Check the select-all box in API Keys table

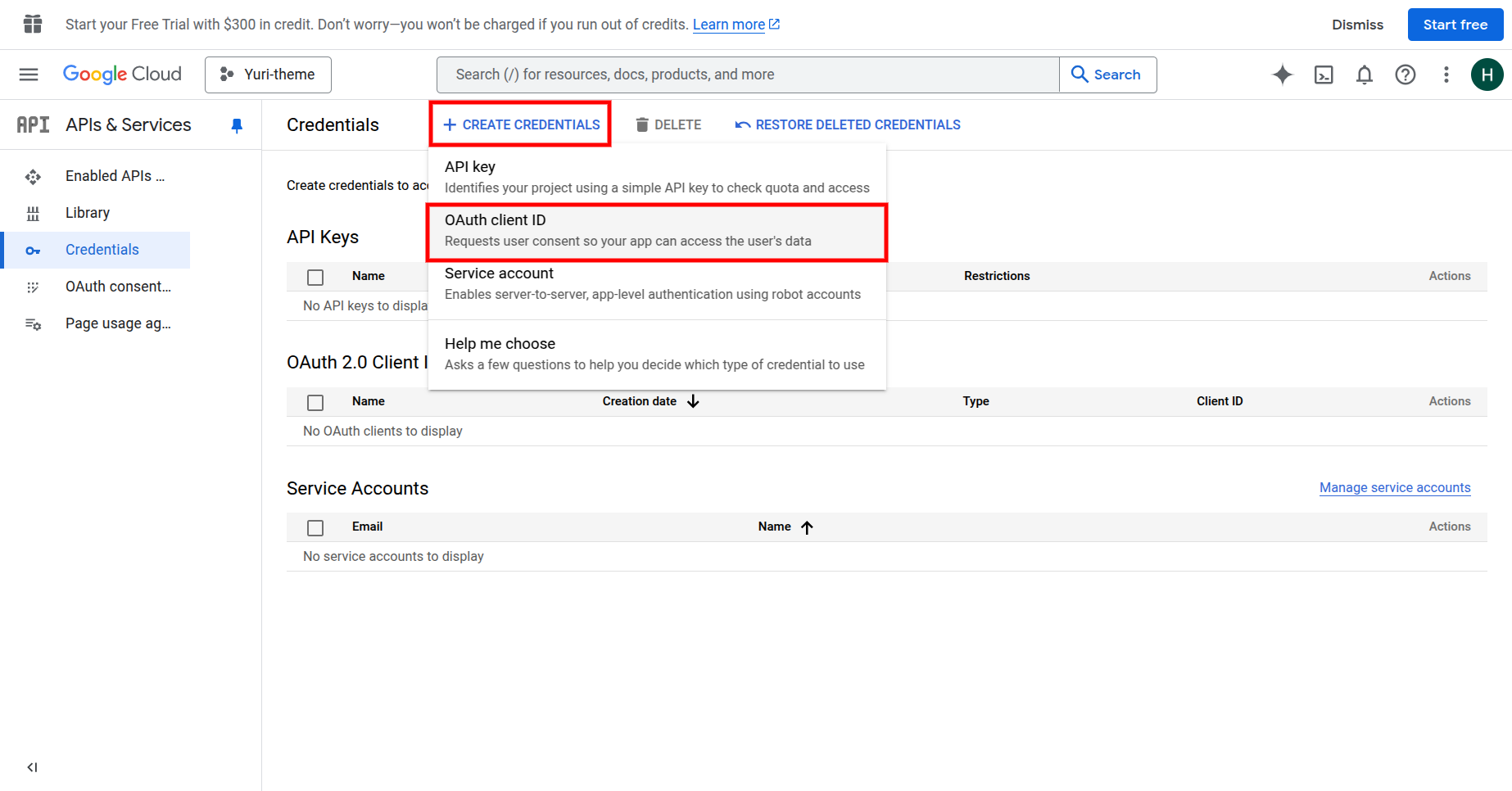tap(315, 277)
